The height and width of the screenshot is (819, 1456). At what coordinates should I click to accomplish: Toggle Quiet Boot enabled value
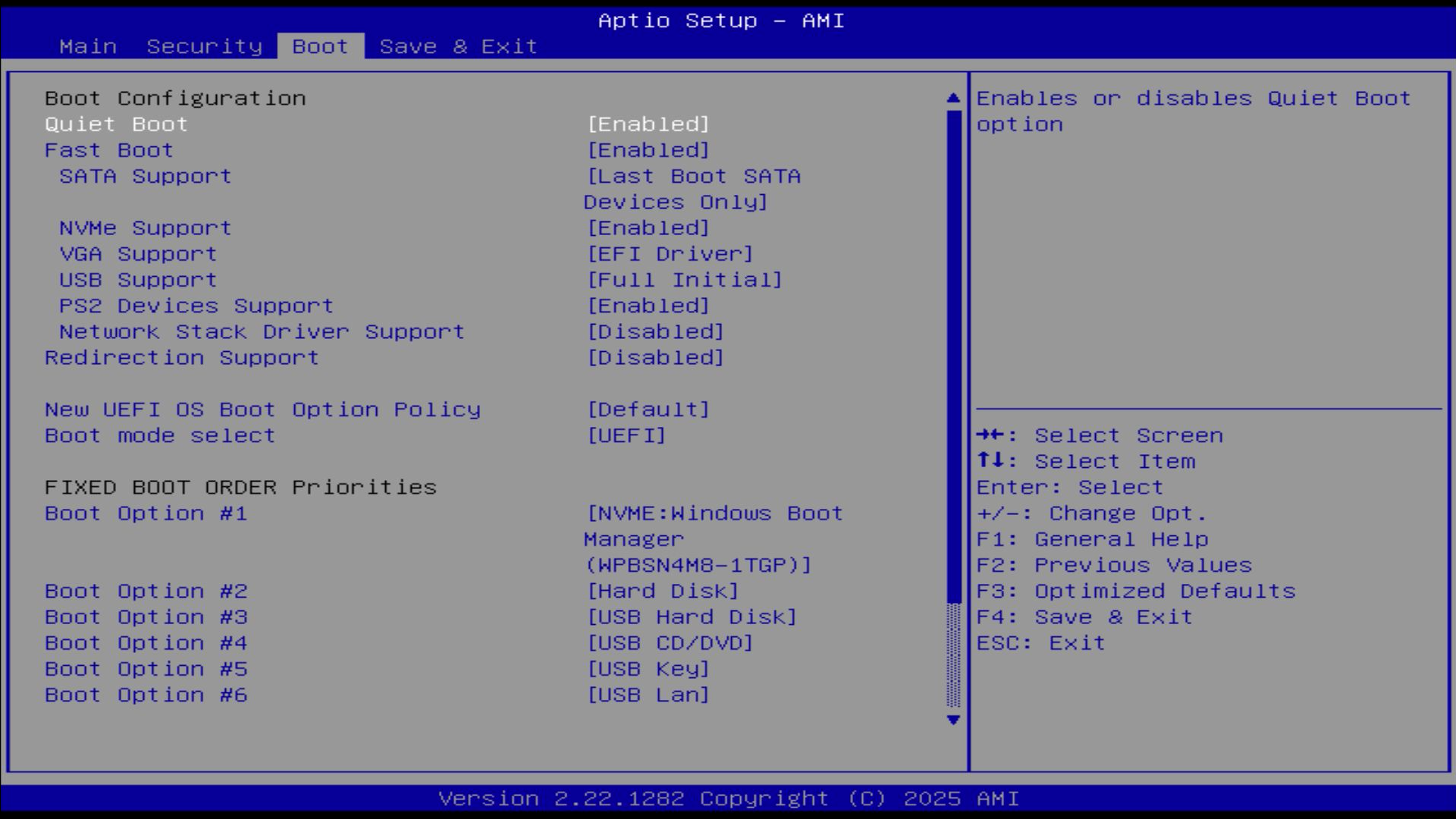click(x=648, y=124)
